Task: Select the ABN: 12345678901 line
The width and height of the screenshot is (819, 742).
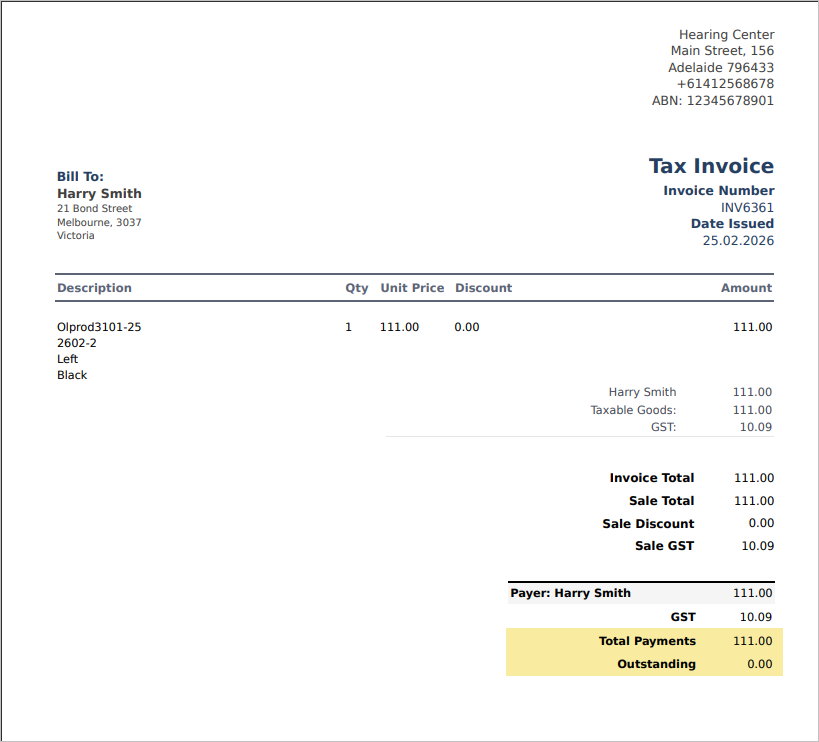Action: pos(712,100)
